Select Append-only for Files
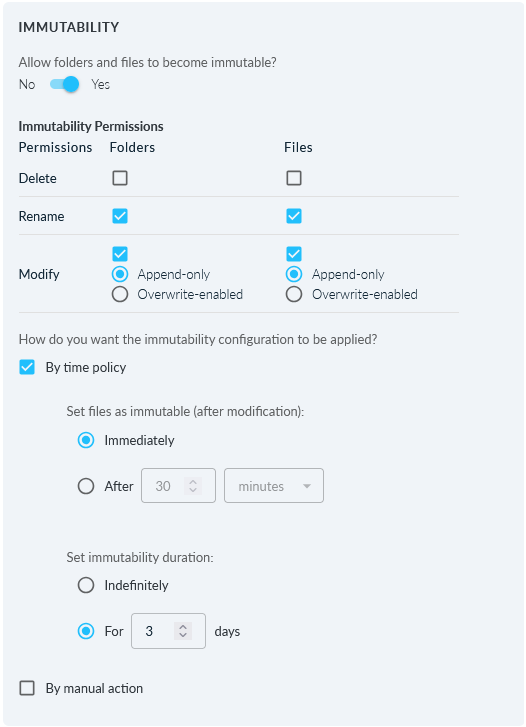Screen dimensions: 526x727 (294, 274)
